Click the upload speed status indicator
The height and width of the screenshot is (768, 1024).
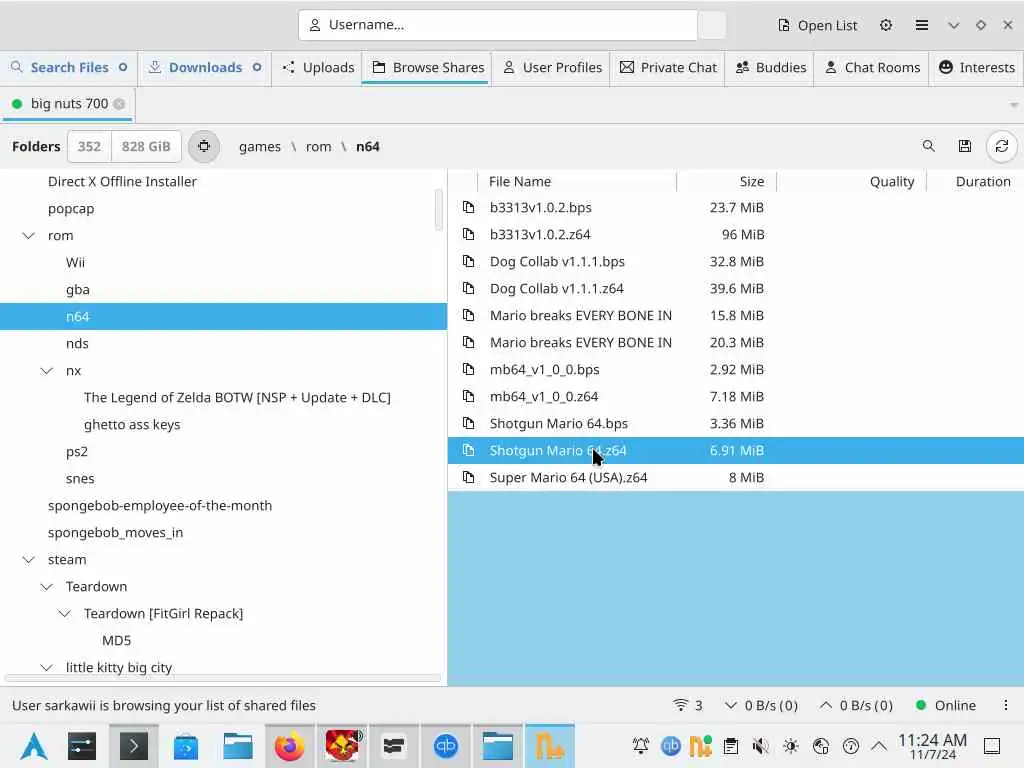pyautogui.click(x=856, y=705)
